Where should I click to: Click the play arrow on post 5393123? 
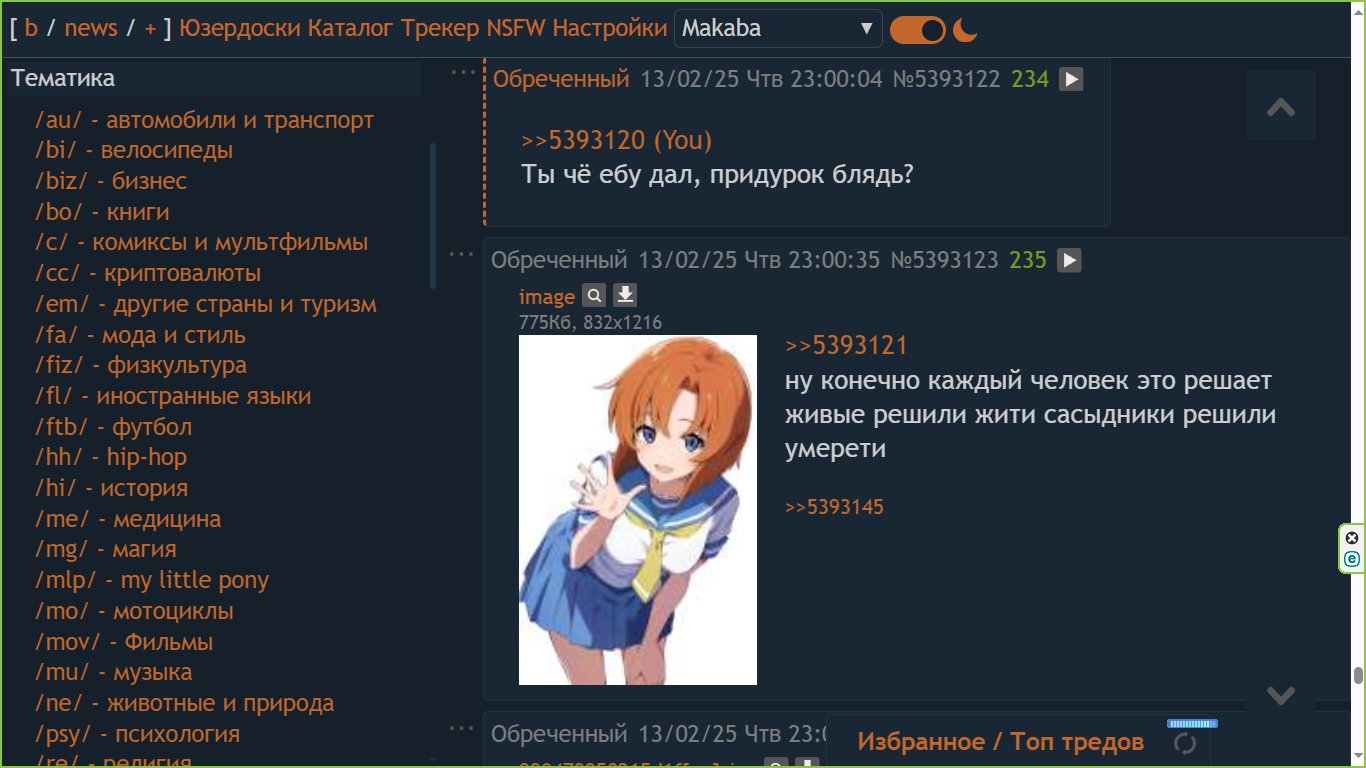click(x=1070, y=260)
